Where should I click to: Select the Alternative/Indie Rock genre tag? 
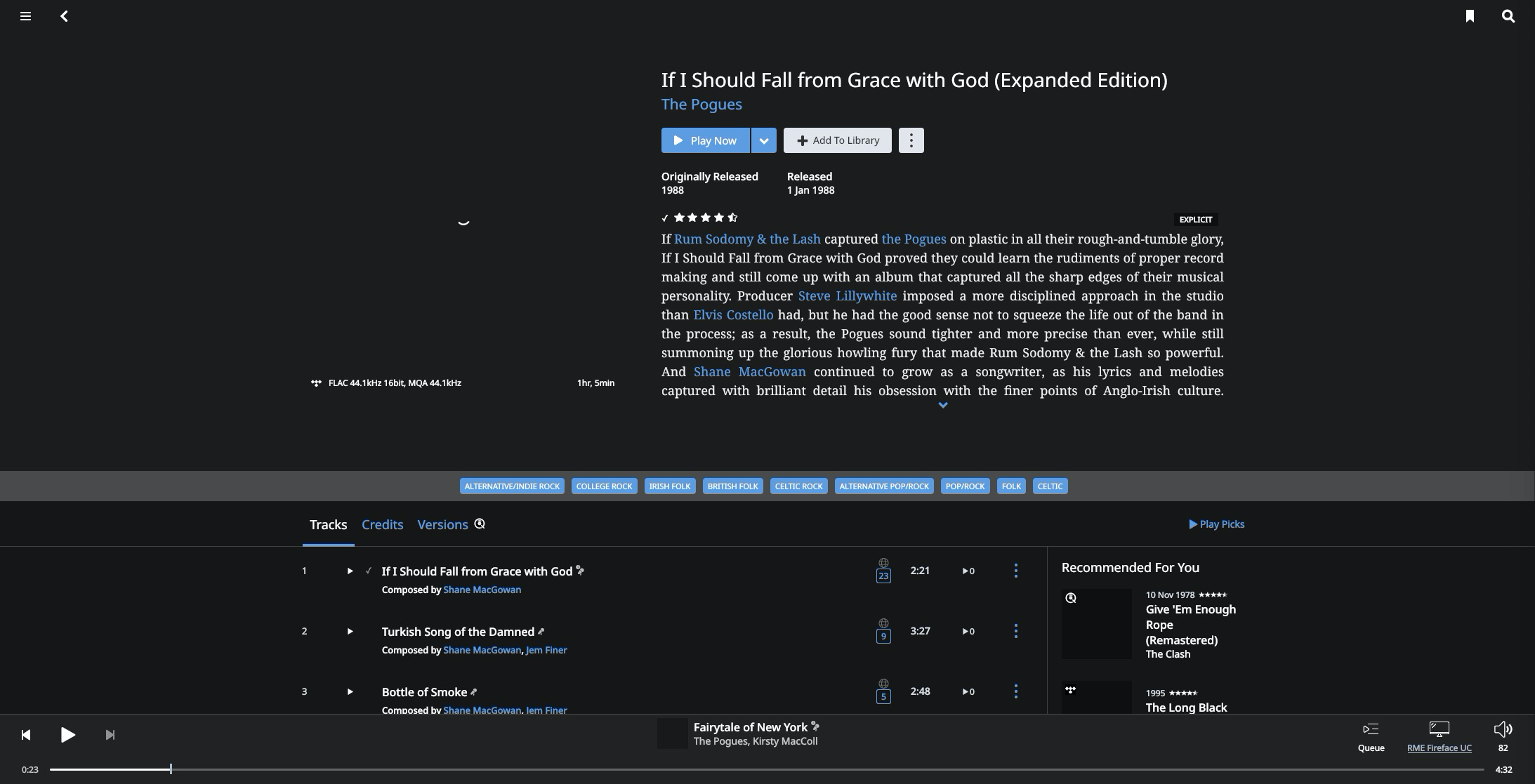point(512,486)
